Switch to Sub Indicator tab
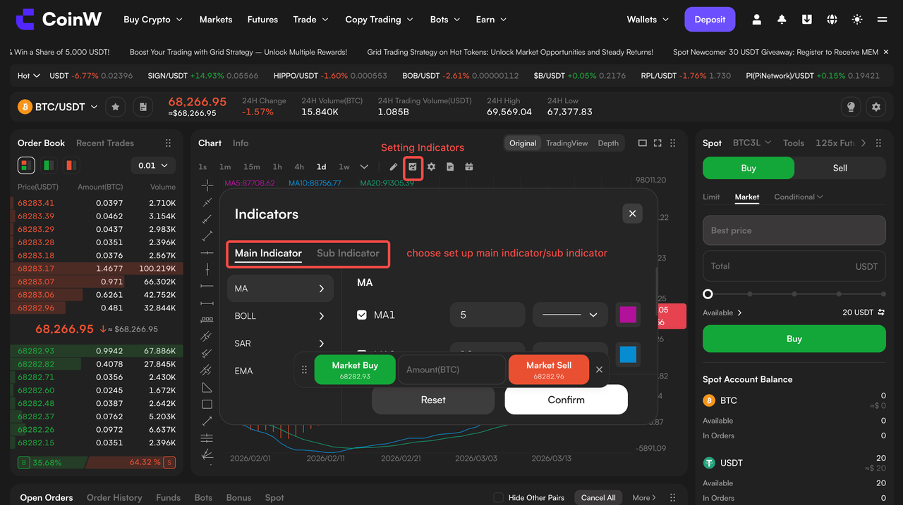The width and height of the screenshot is (904, 506). [x=348, y=253]
